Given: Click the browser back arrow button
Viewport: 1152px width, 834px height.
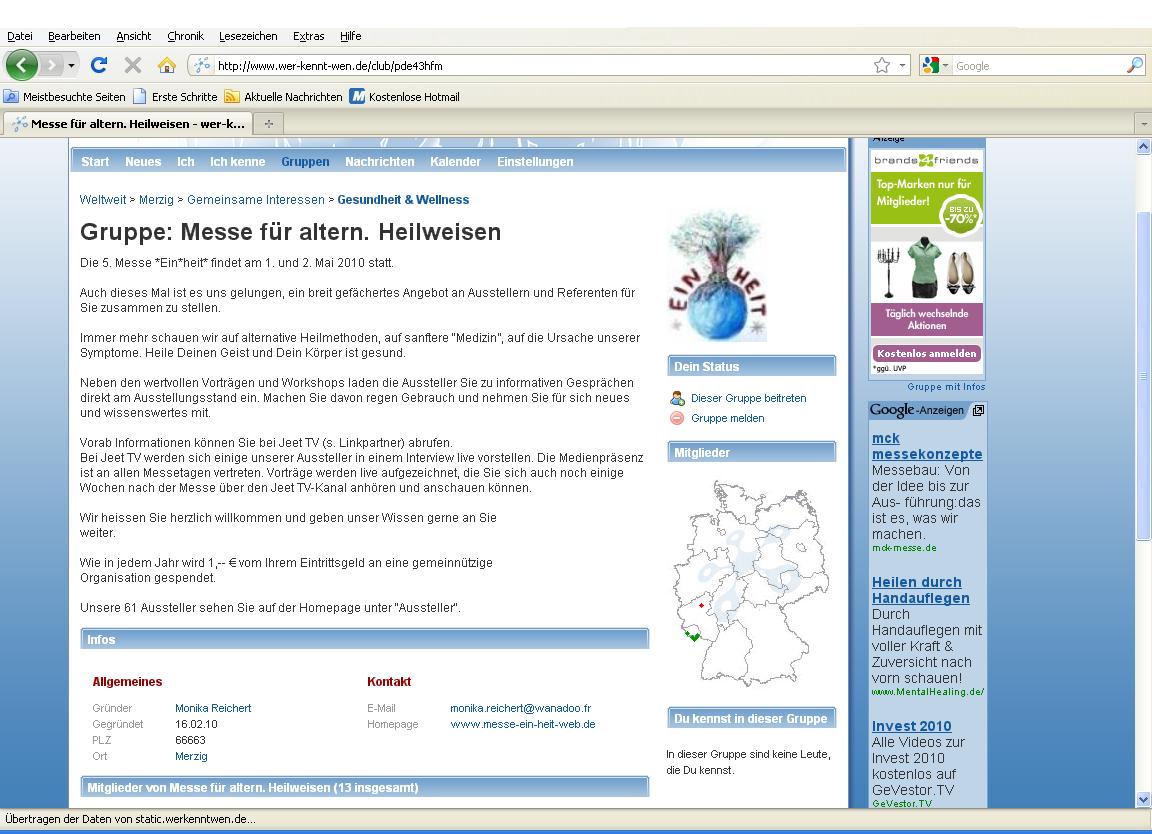Looking at the screenshot, I should coord(21,65).
